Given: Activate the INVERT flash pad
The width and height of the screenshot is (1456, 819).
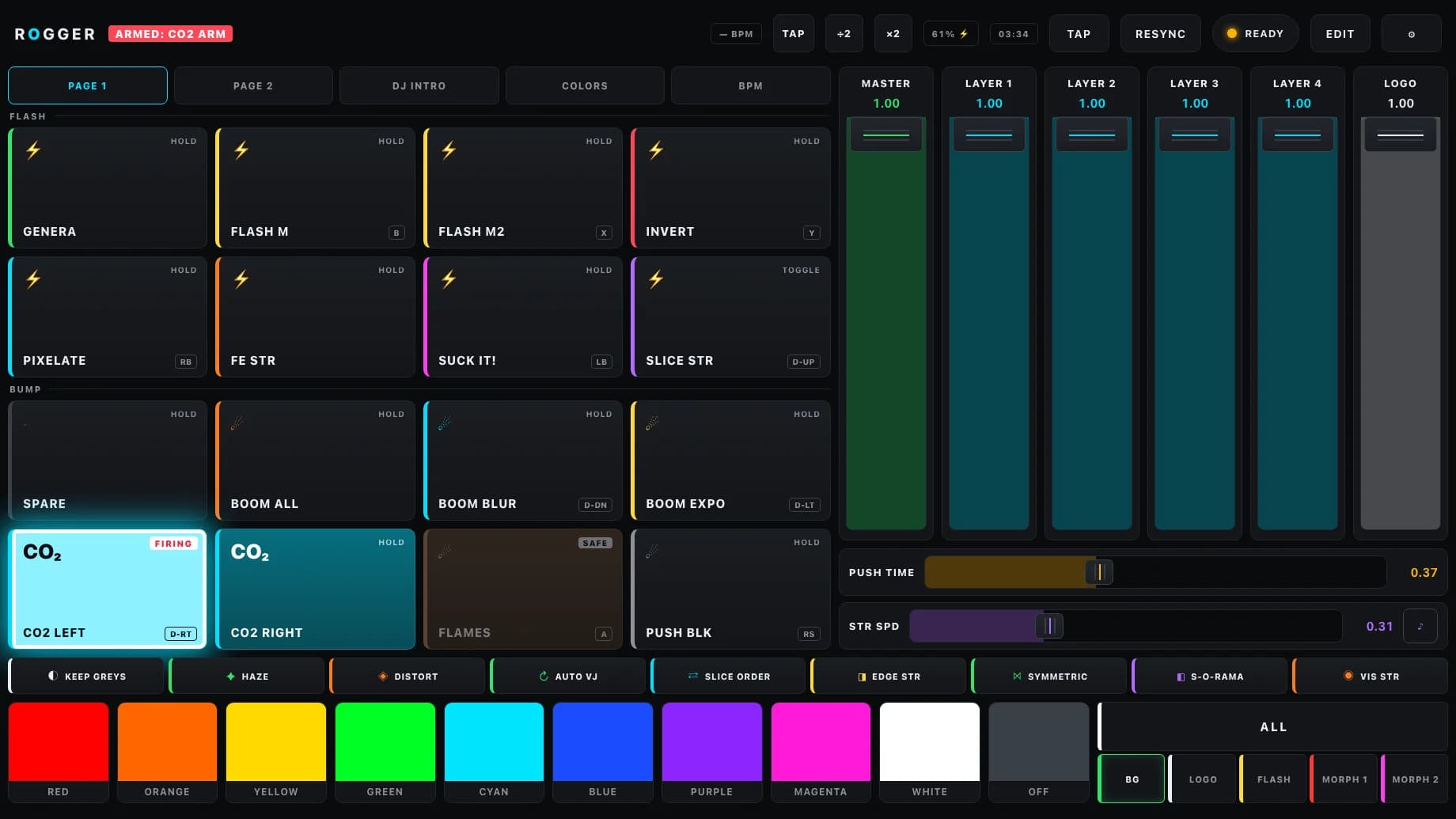Looking at the screenshot, I should (x=730, y=188).
